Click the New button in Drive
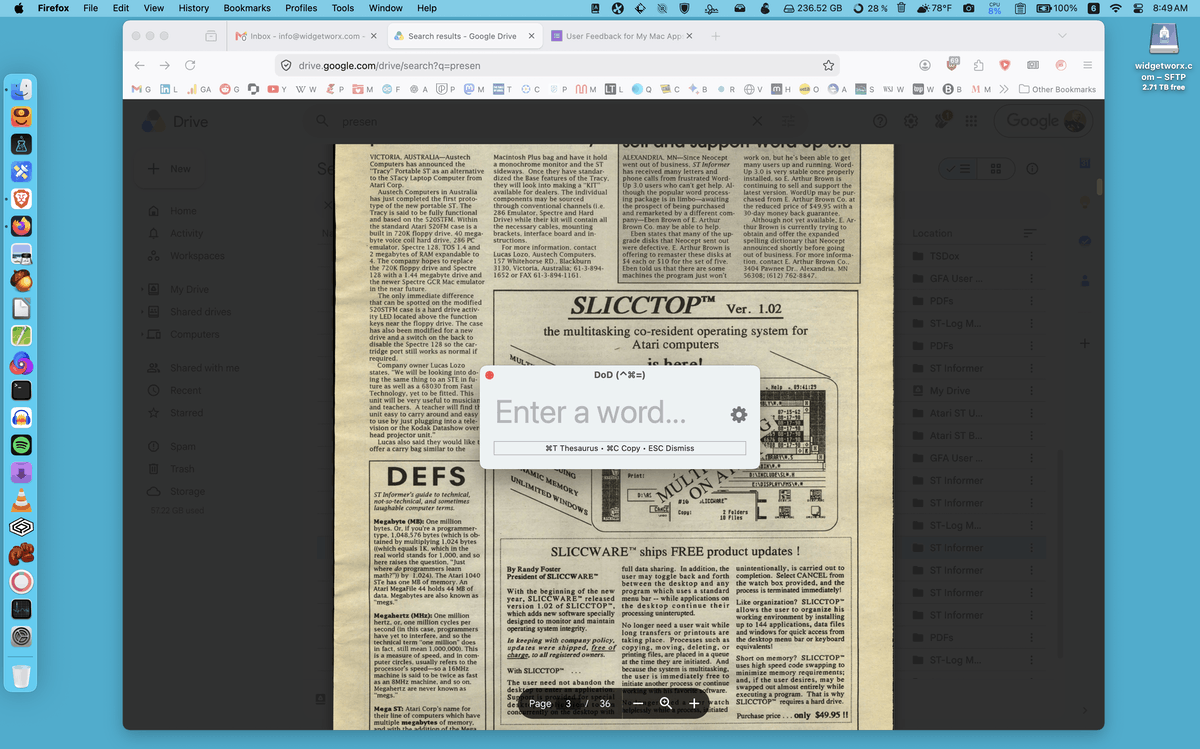The width and height of the screenshot is (1200, 749). coord(169,168)
